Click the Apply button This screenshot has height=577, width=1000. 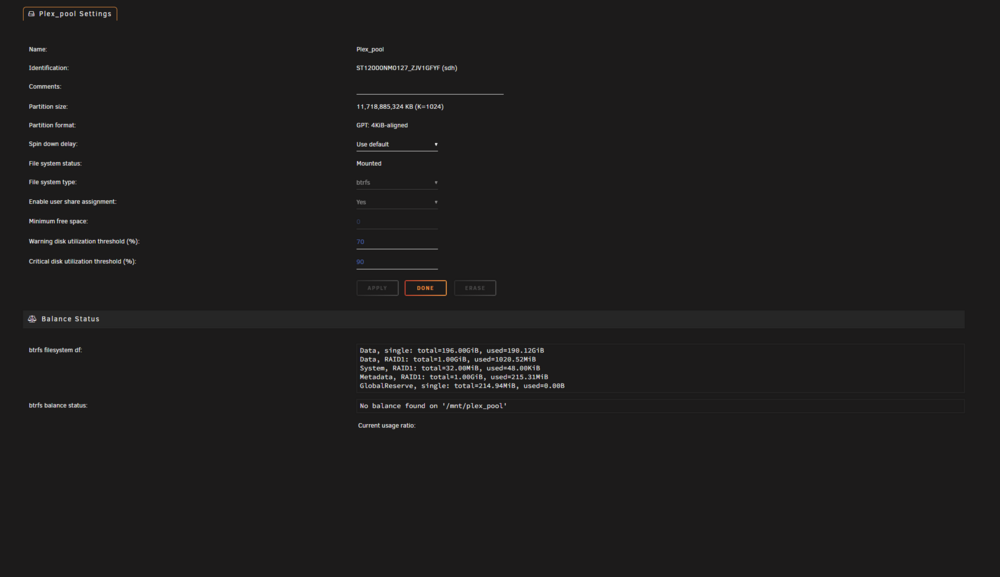point(378,288)
